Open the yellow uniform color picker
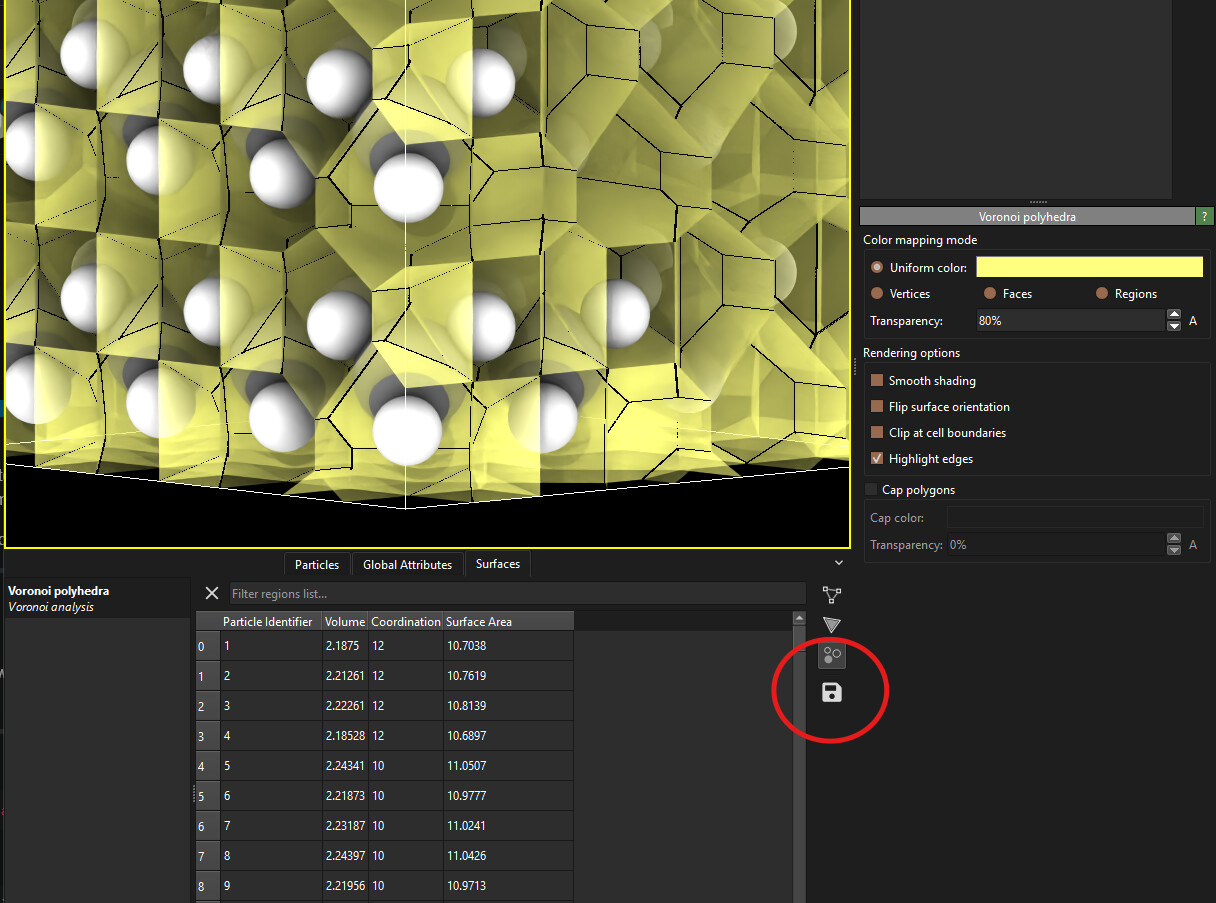The height and width of the screenshot is (903, 1216). (x=1089, y=267)
